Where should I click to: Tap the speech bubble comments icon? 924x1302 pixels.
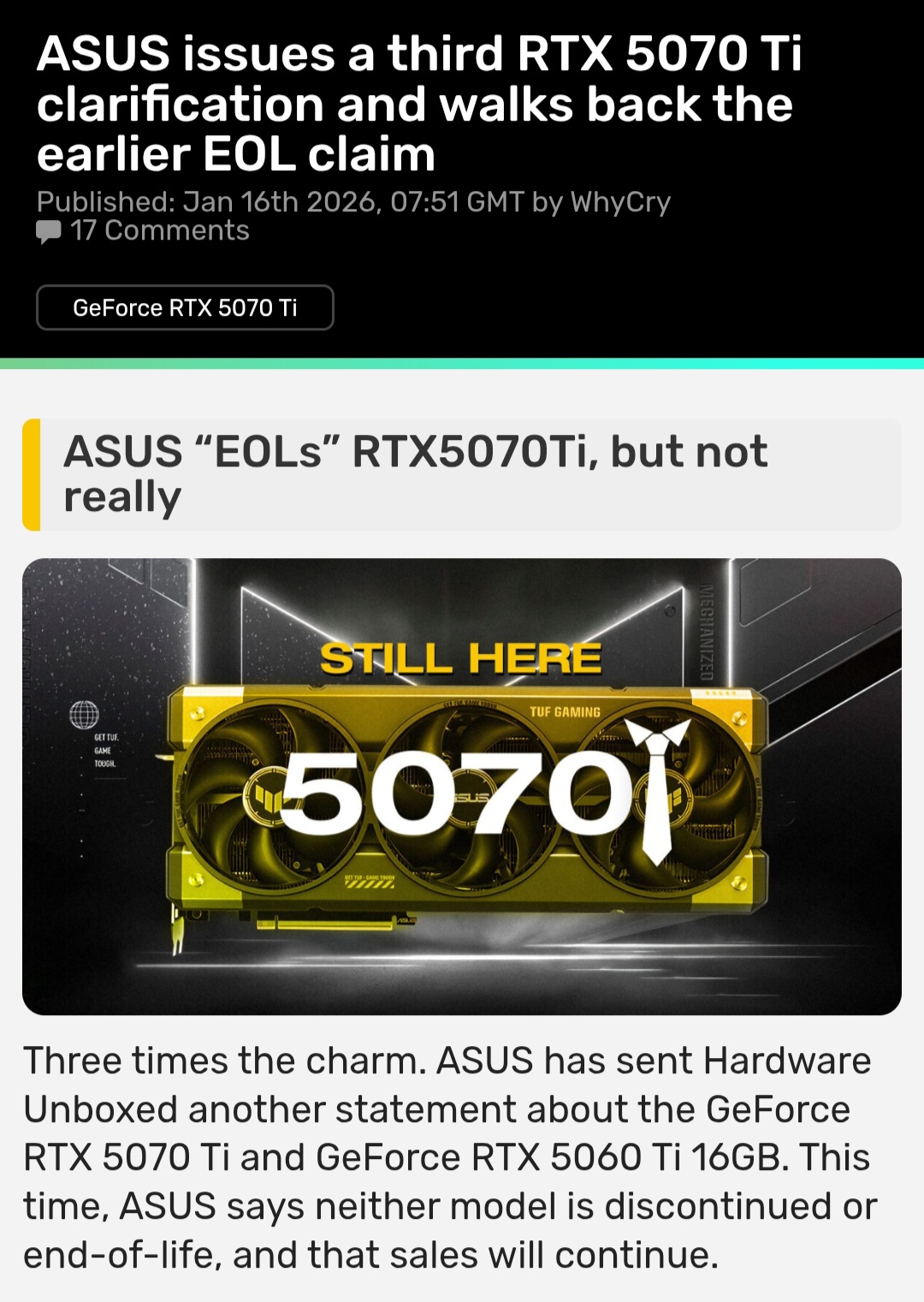point(49,232)
